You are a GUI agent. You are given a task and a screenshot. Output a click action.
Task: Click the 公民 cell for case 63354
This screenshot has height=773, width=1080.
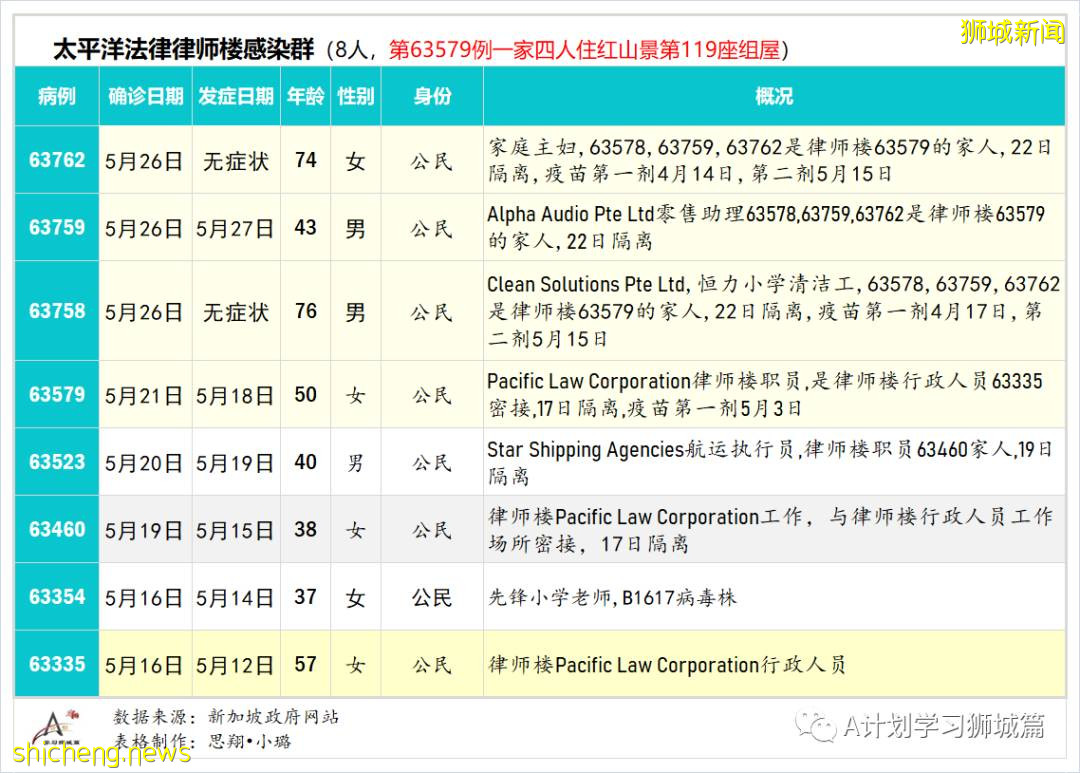click(430, 597)
